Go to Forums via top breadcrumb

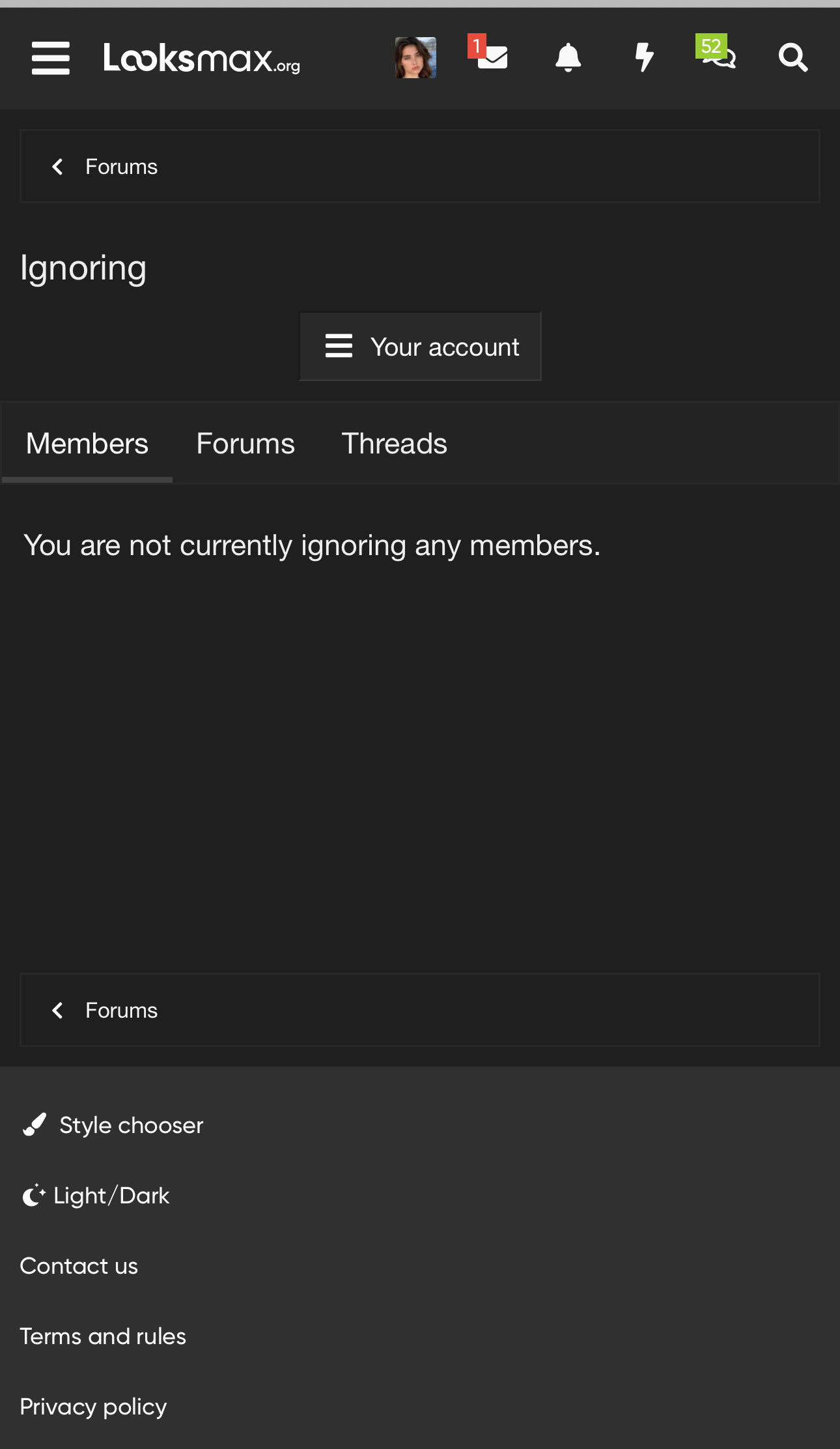[122, 167]
